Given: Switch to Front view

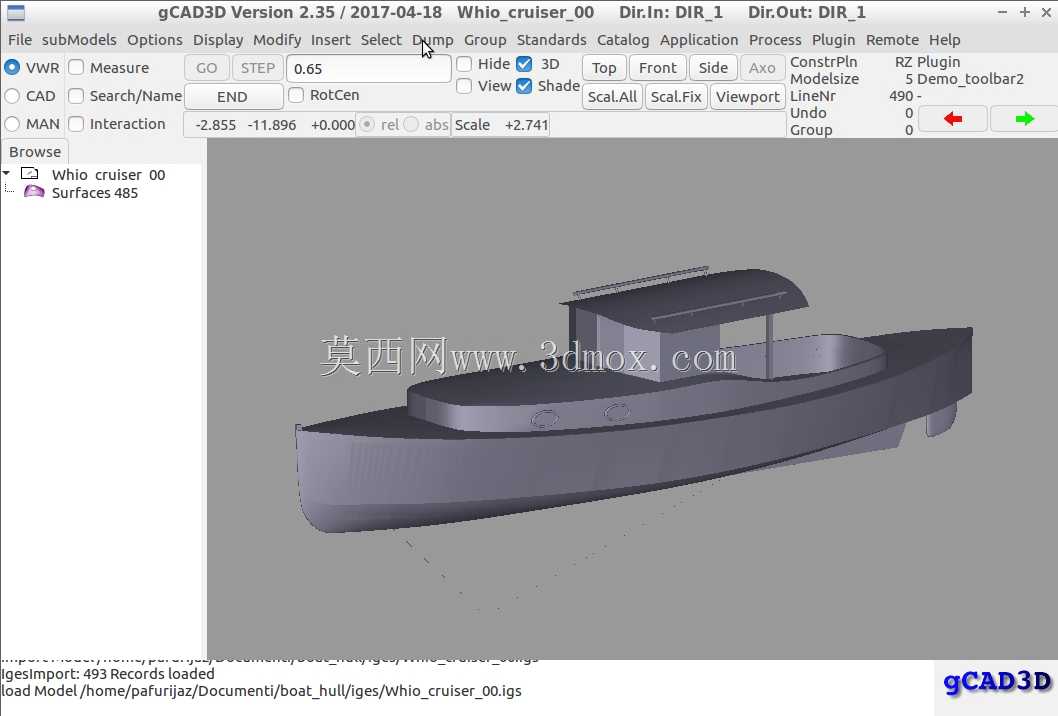Looking at the screenshot, I should point(657,68).
